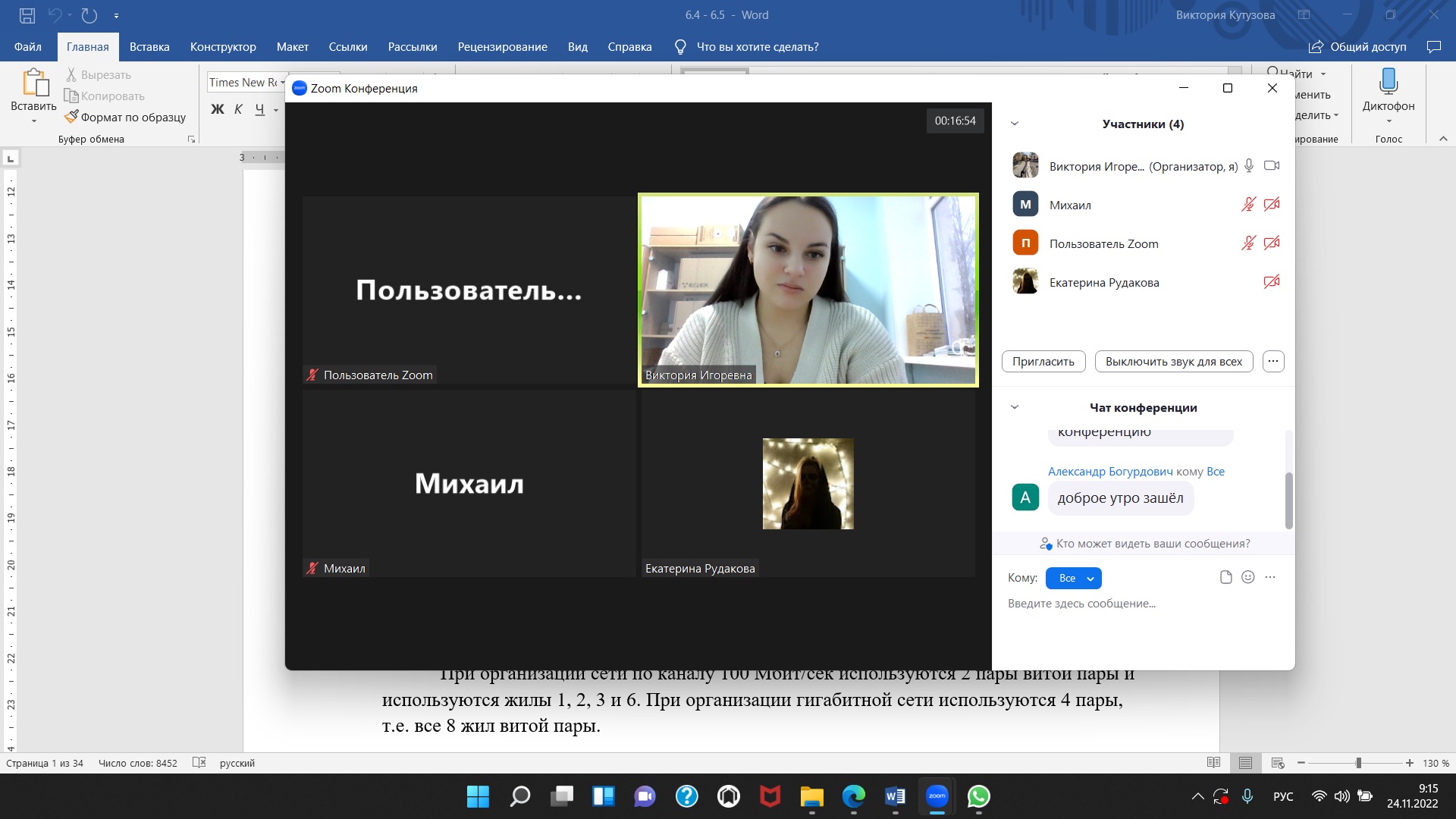Switch to the Вставка ribbon tab
Image resolution: width=1456 pixels, height=819 pixels.
[x=149, y=47]
